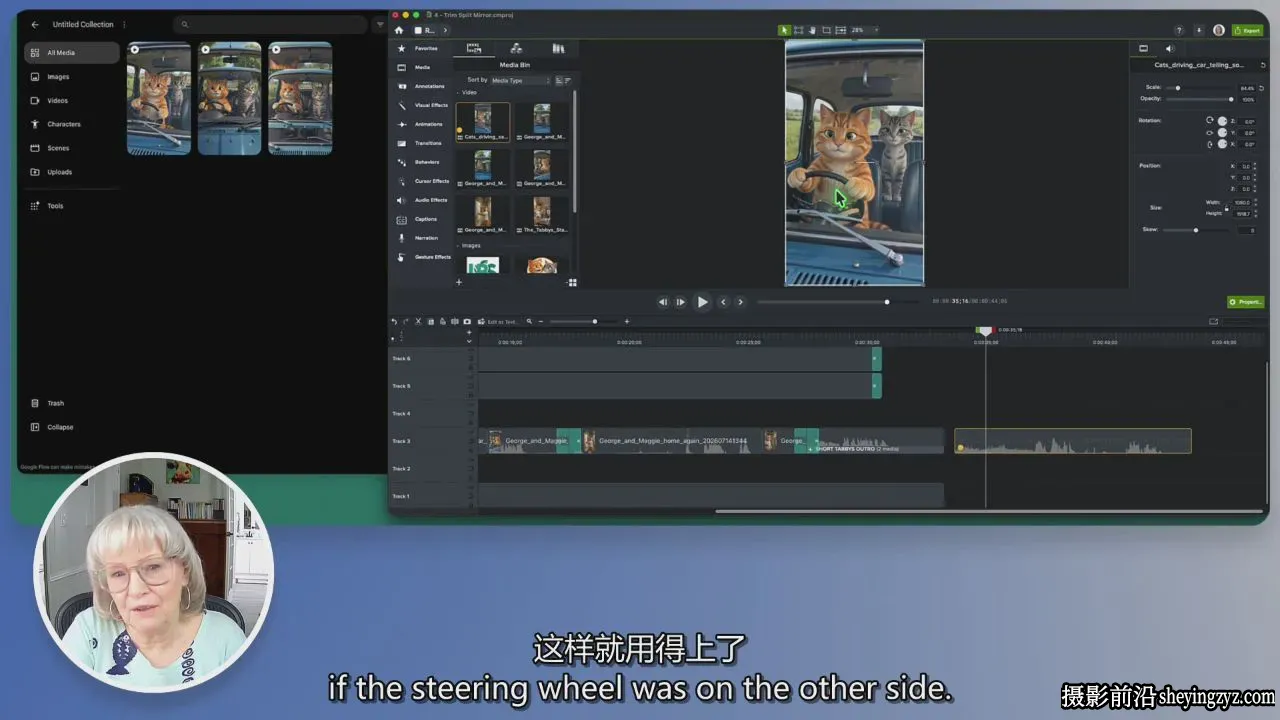Choose the crop tool in the canvas toolbar
Screen dimensions: 1280x720
826,30
